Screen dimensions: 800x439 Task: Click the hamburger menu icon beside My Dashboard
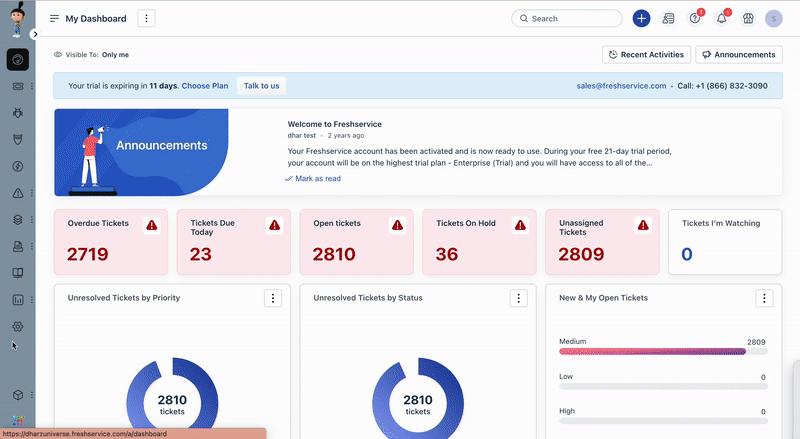(x=54, y=18)
